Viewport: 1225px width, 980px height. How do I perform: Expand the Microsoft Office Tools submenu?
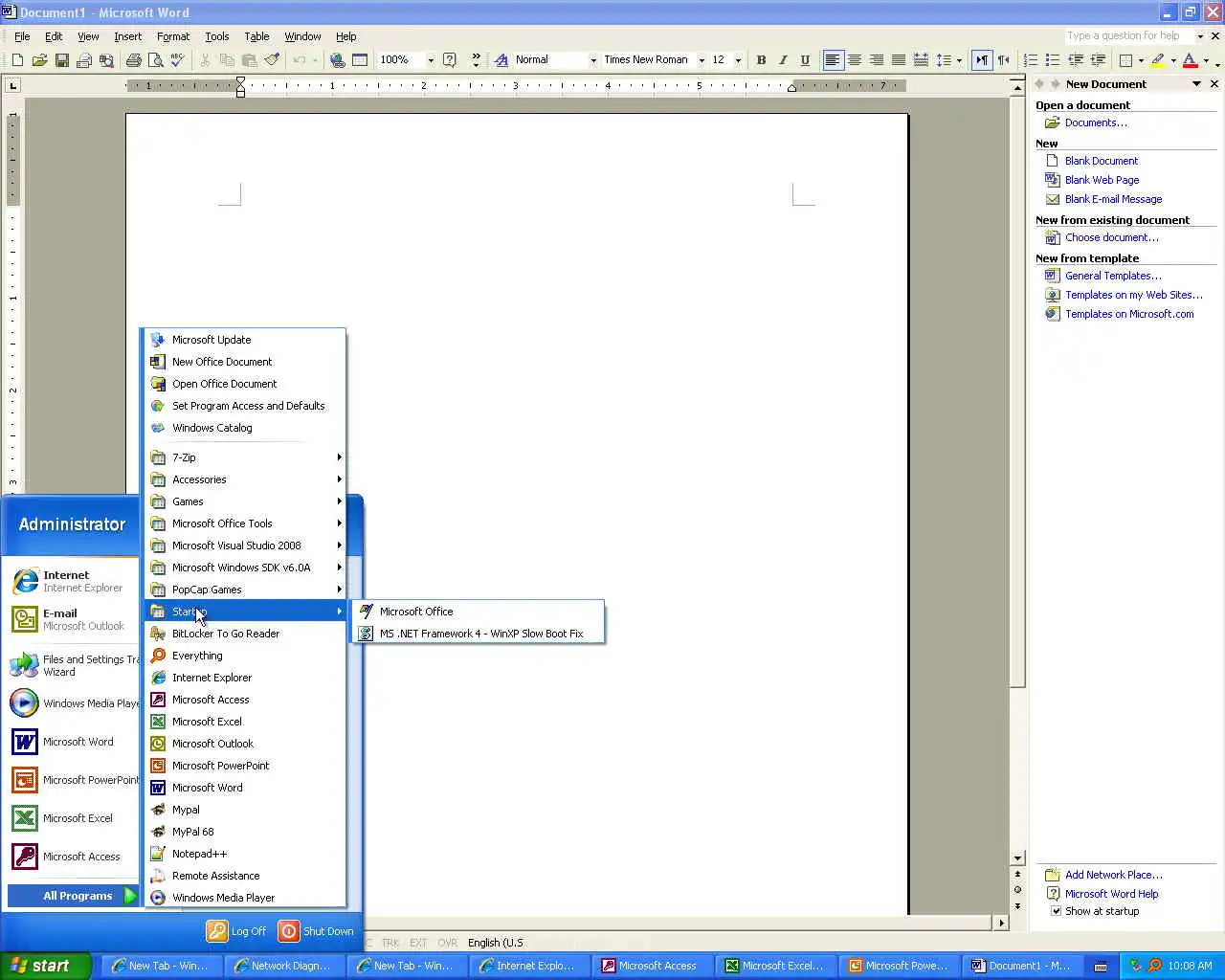pos(246,523)
